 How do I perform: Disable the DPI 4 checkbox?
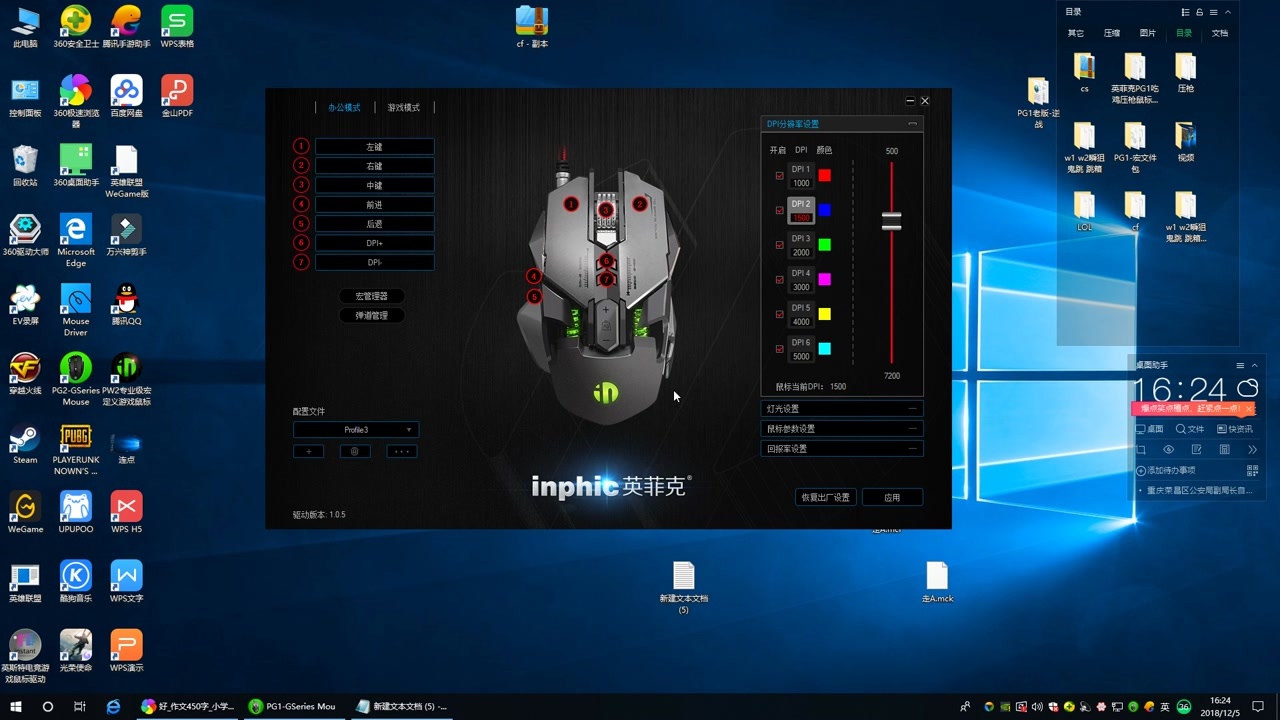click(780, 280)
